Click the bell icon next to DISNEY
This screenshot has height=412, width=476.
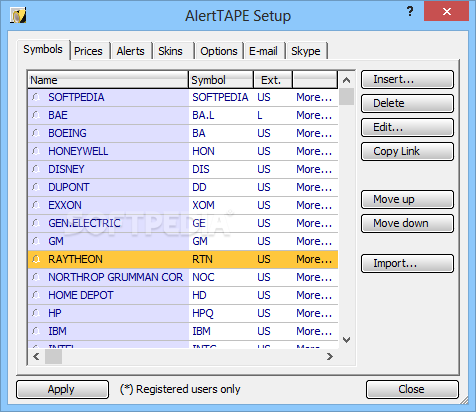pos(36,169)
